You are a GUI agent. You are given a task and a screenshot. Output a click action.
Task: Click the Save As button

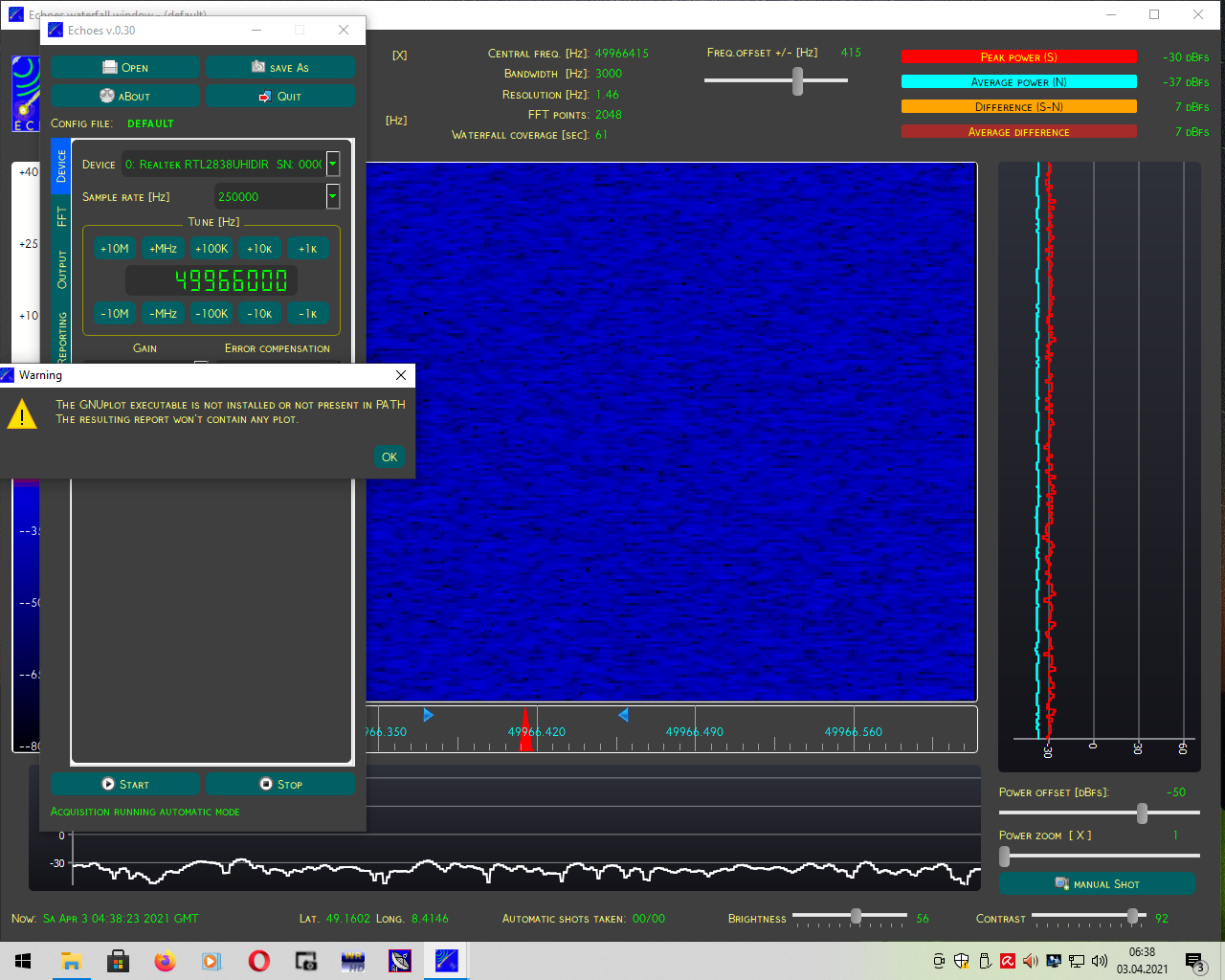[280, 67]
